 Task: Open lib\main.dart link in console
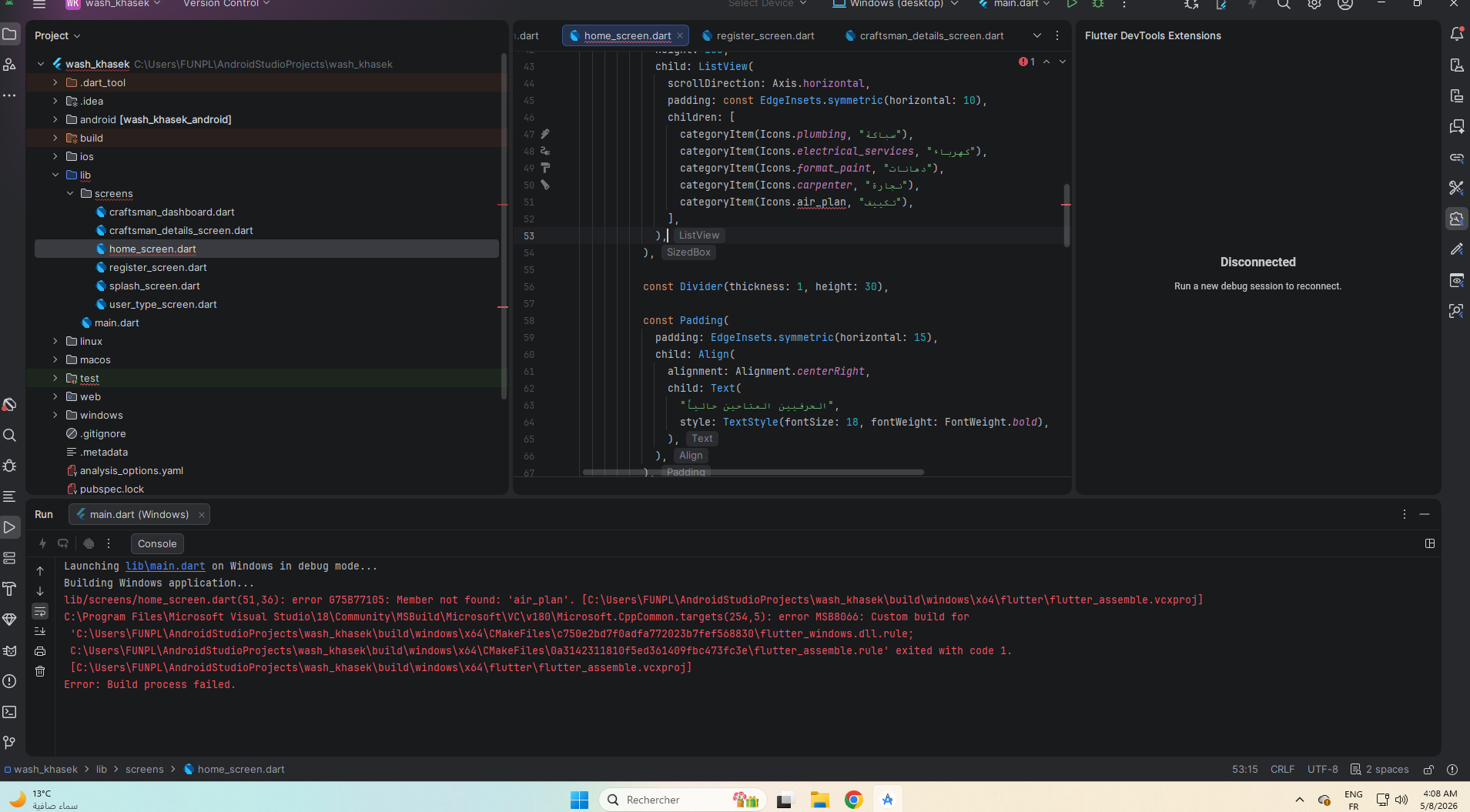pyautogui.click(x=166, y=566)
